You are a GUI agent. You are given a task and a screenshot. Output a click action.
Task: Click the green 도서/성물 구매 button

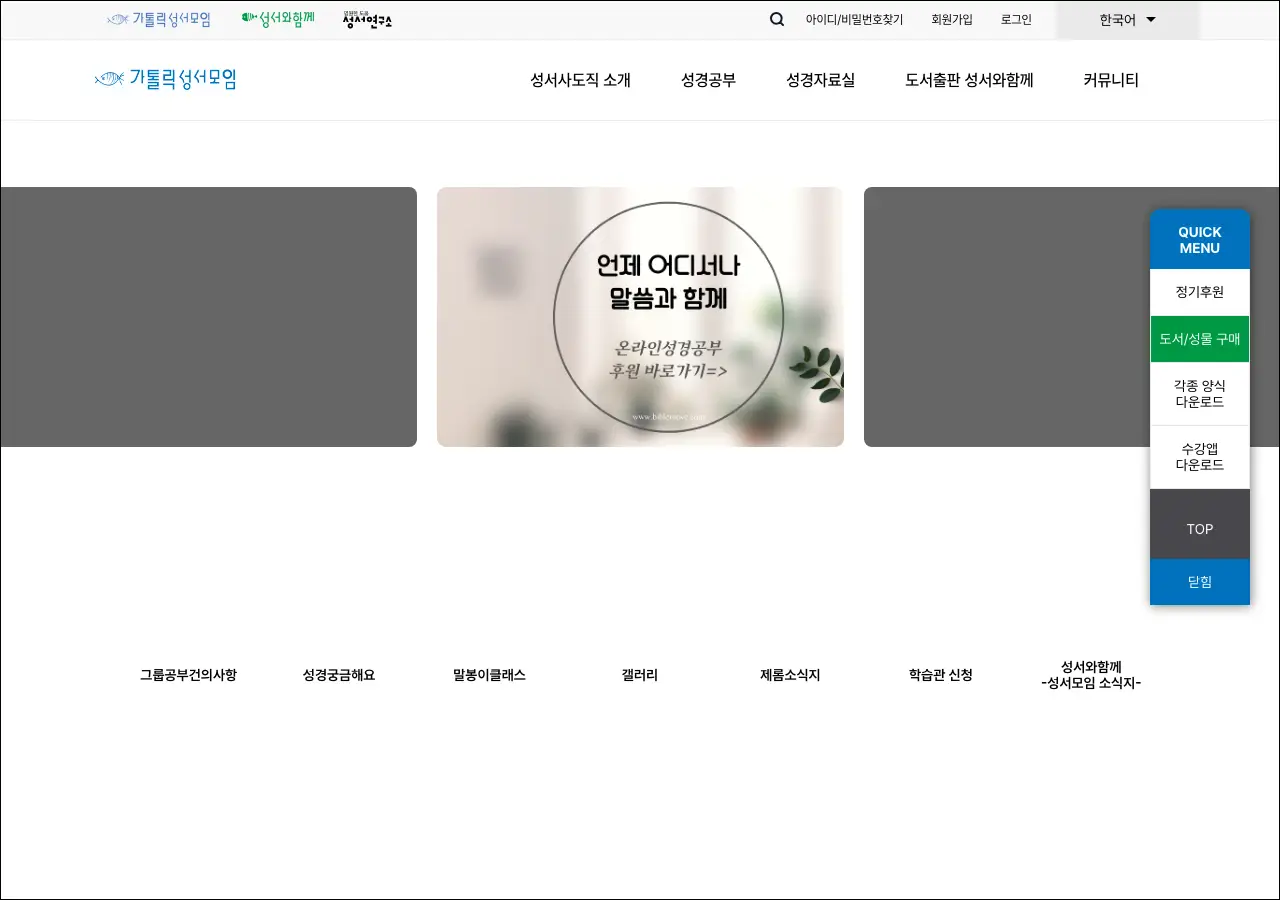coord(1199,339)
